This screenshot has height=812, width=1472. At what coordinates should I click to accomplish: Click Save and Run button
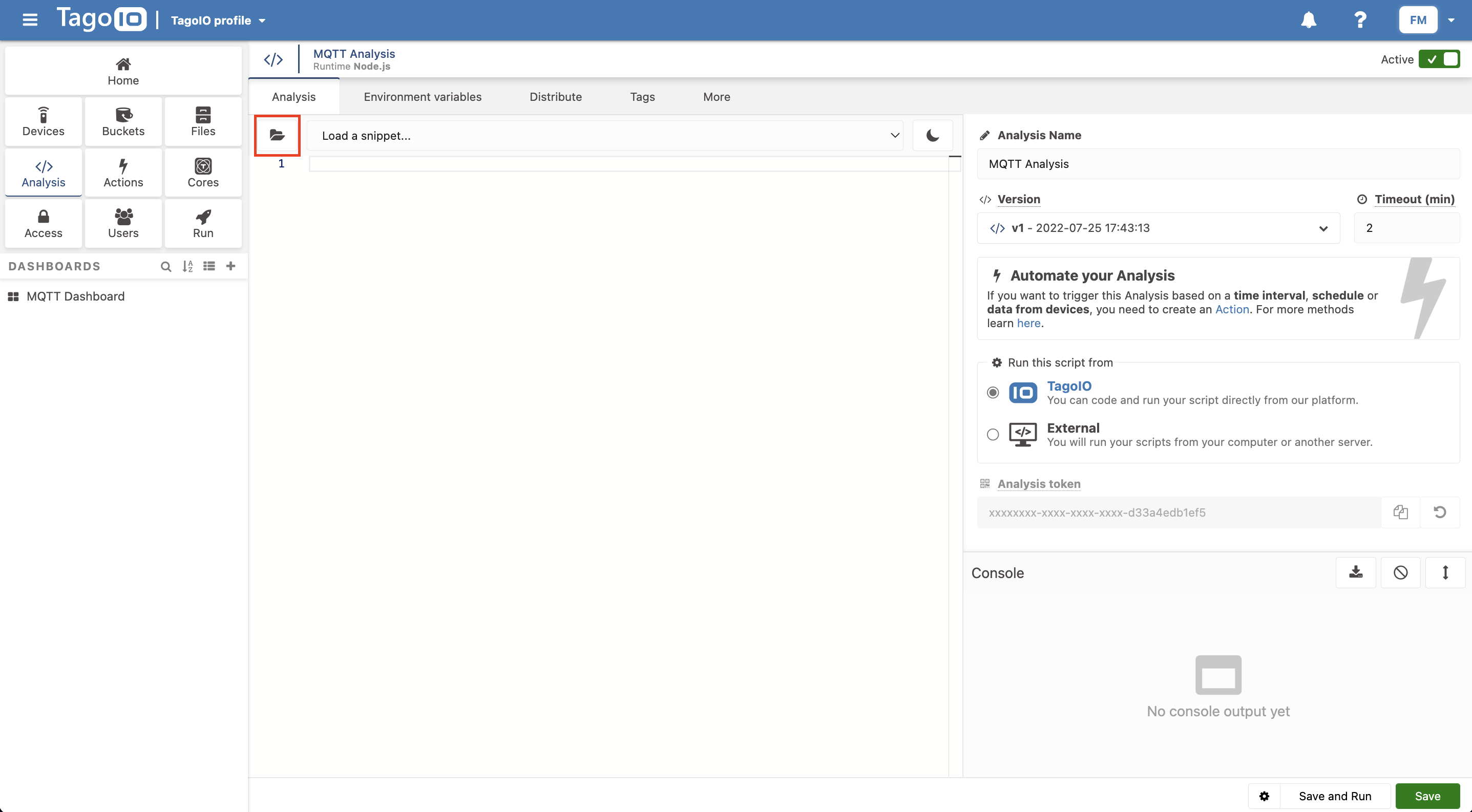(x=1335, y=796)
